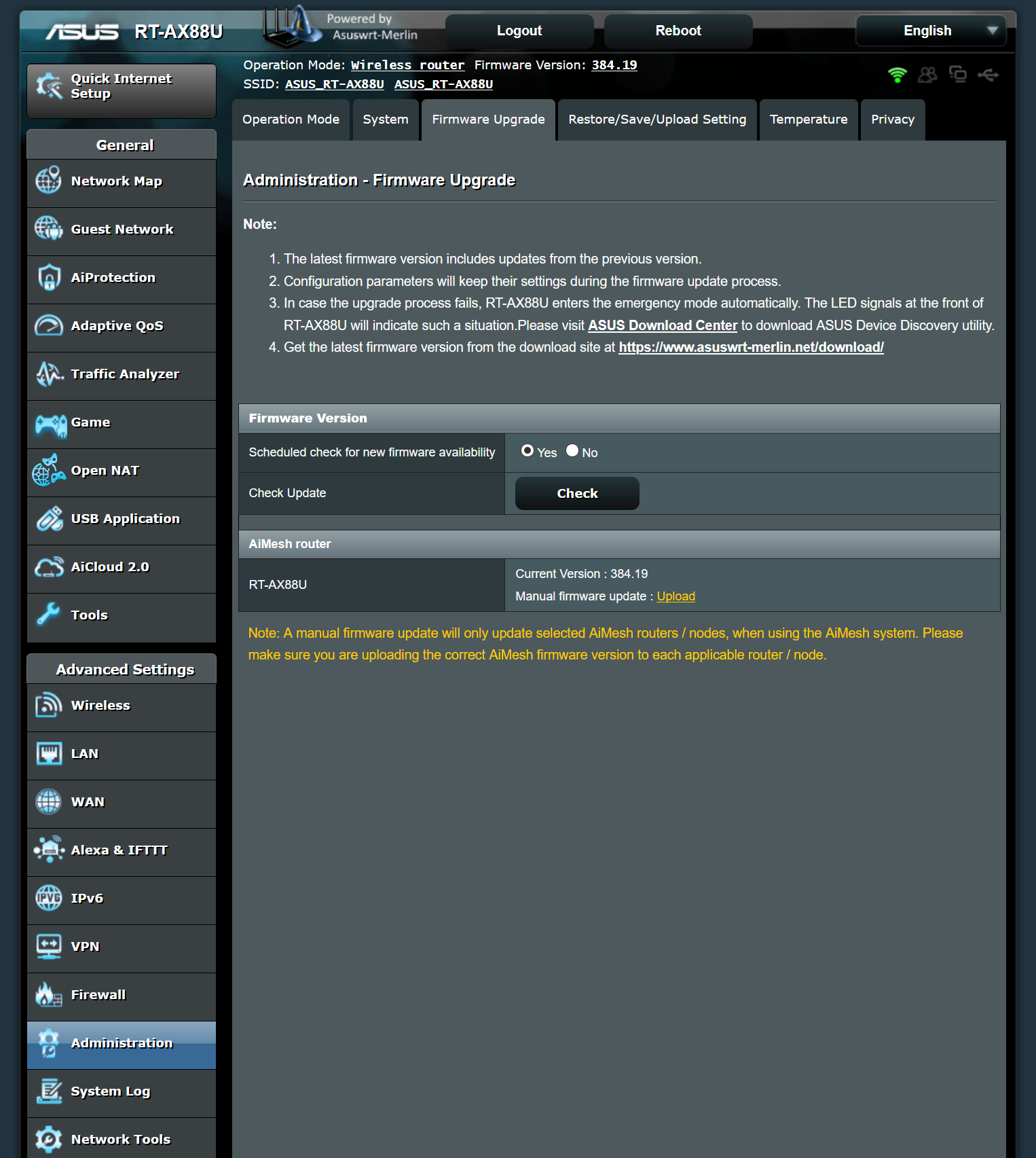Click firmware version 384.19 header link
1036x1158 pixels.
[614, 65]
